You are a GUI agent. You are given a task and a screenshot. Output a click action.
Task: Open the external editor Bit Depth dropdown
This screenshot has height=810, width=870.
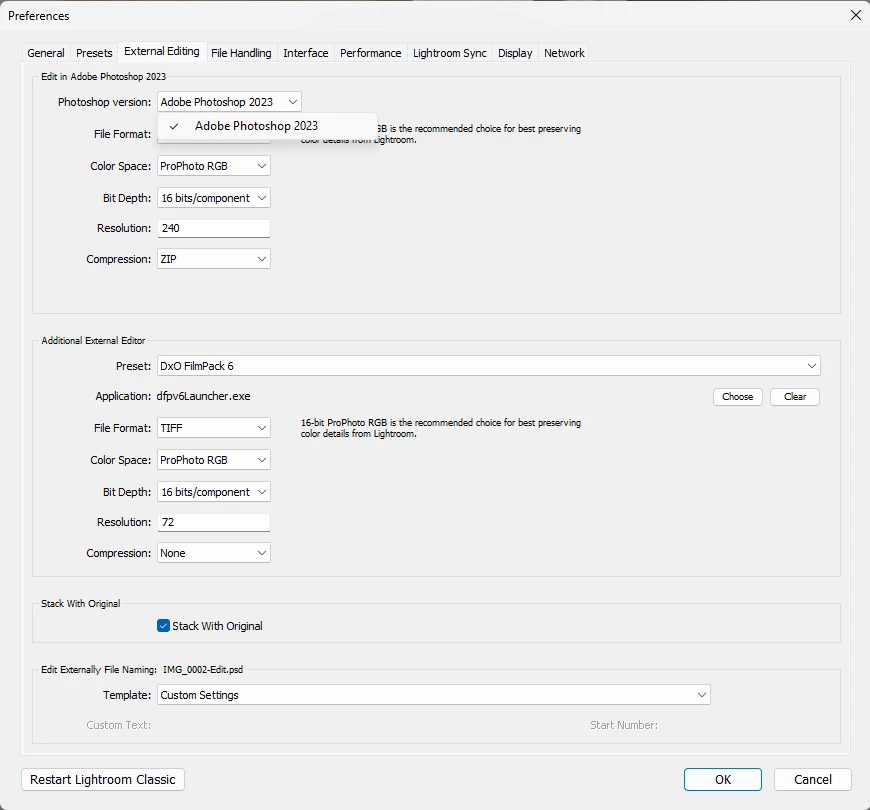tap(214, 492)
